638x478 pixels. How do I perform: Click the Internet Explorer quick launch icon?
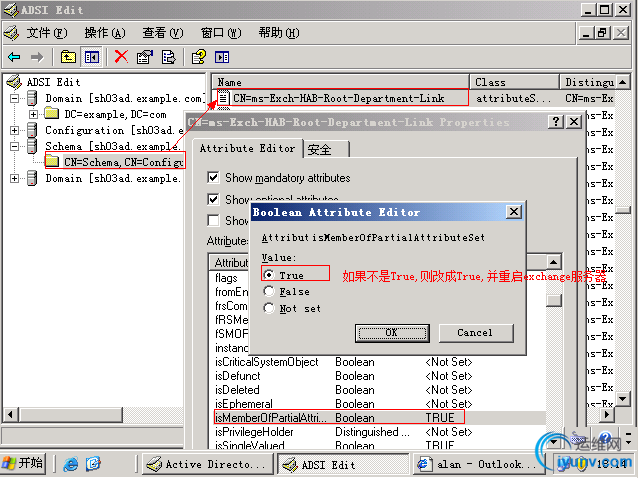pos(71,464)
